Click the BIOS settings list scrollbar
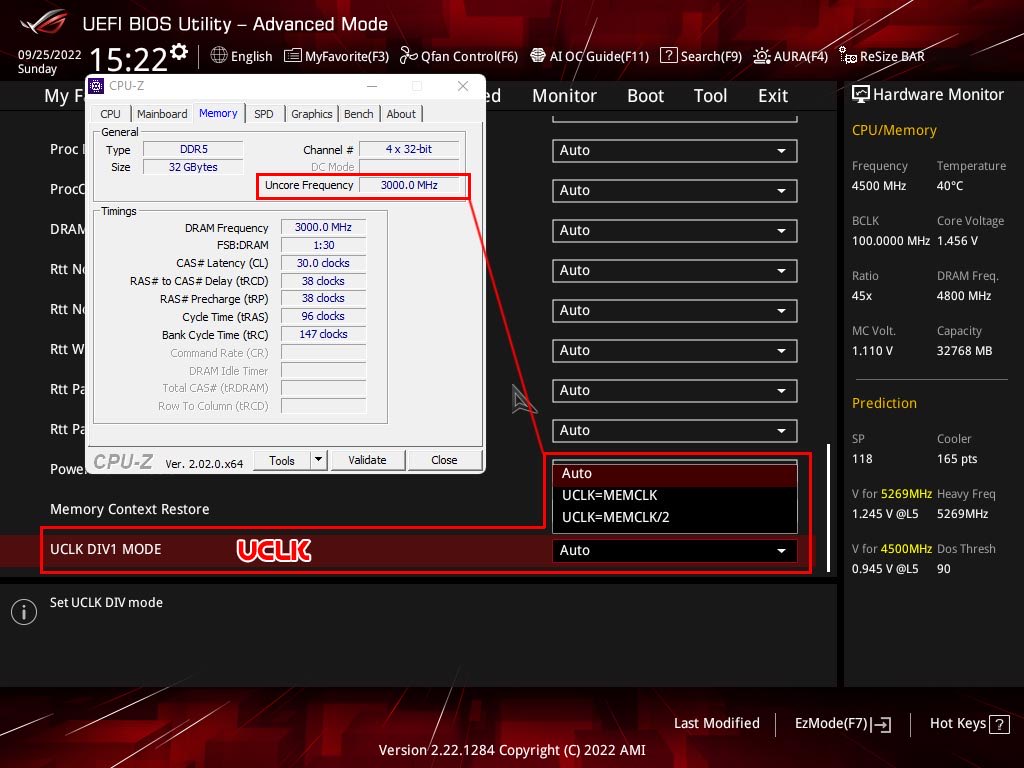 coord(829,508)
